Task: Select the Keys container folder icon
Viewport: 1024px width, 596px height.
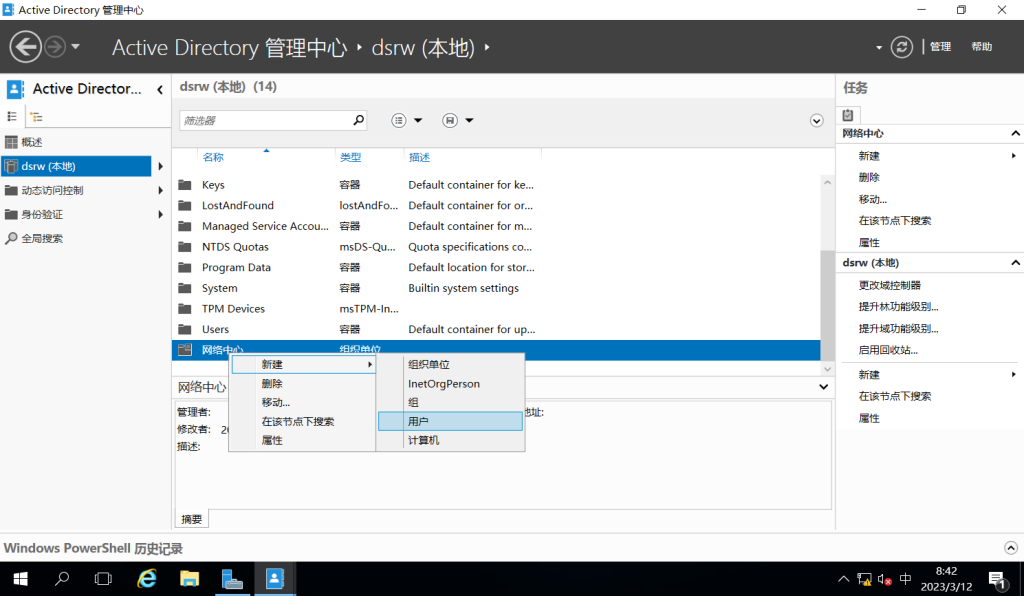Action: 185,185
